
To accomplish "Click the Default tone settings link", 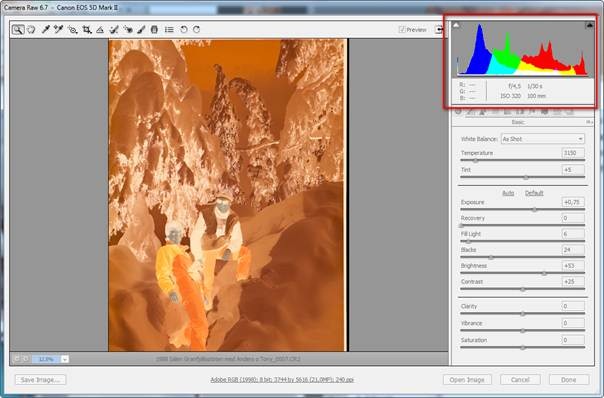I will tap(534, 193).
